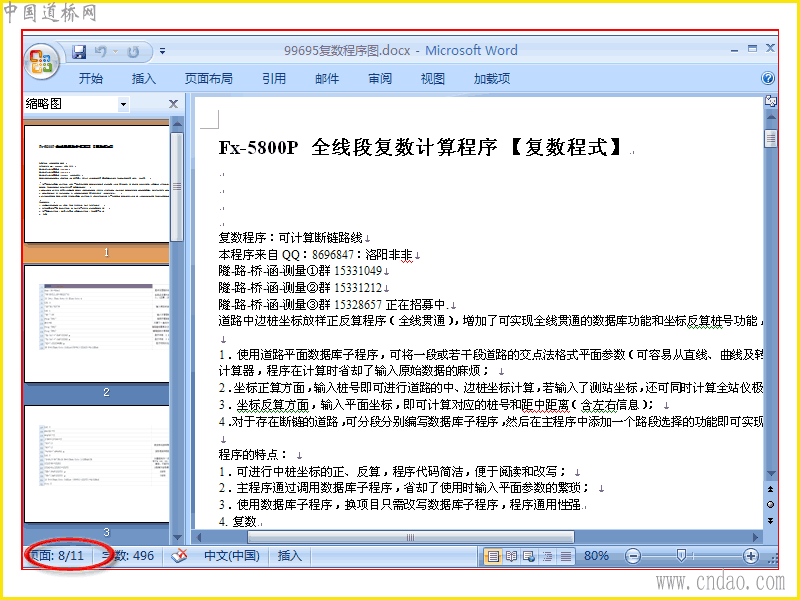Click the Undo dropdown arrow
This screenshot has height=600, width=800.
pos(115,52)
